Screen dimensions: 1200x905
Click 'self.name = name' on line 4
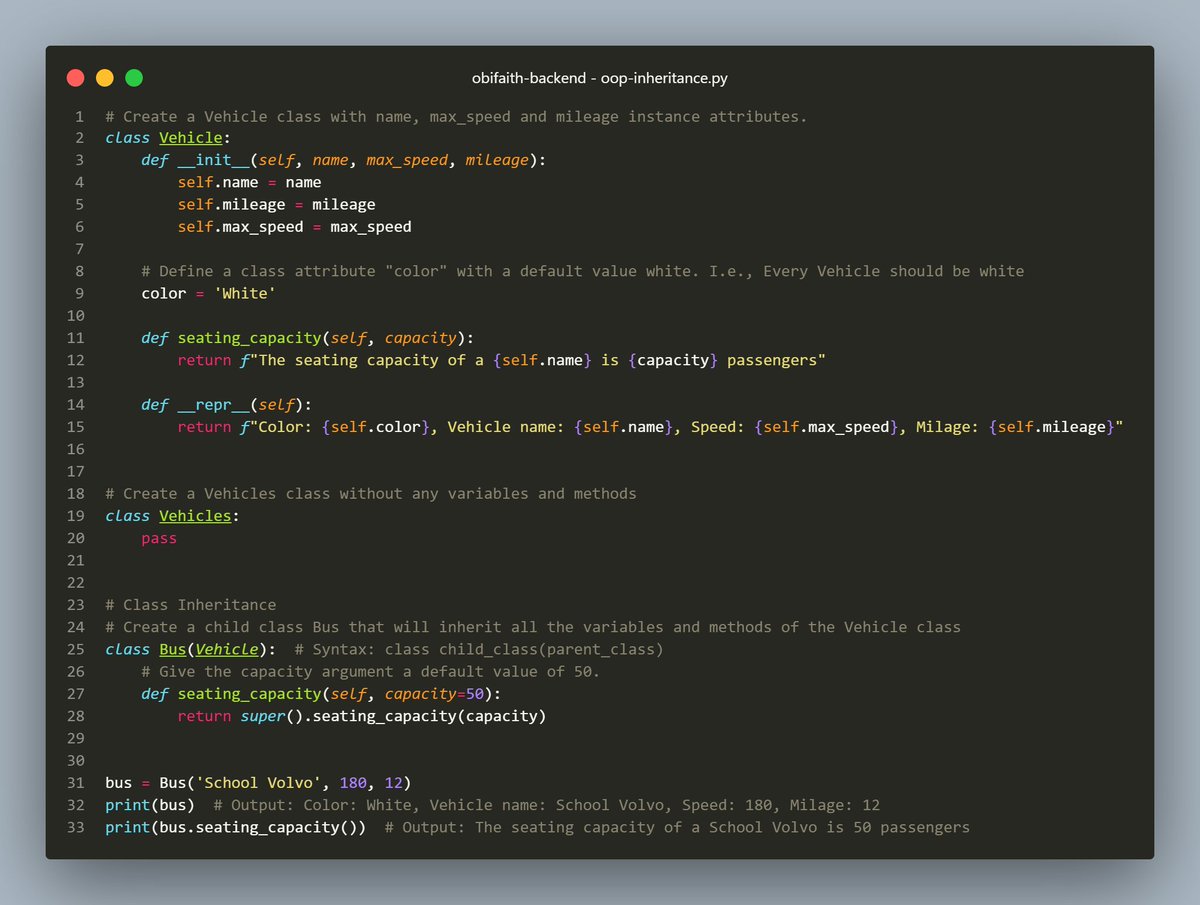tap(250, 182)
